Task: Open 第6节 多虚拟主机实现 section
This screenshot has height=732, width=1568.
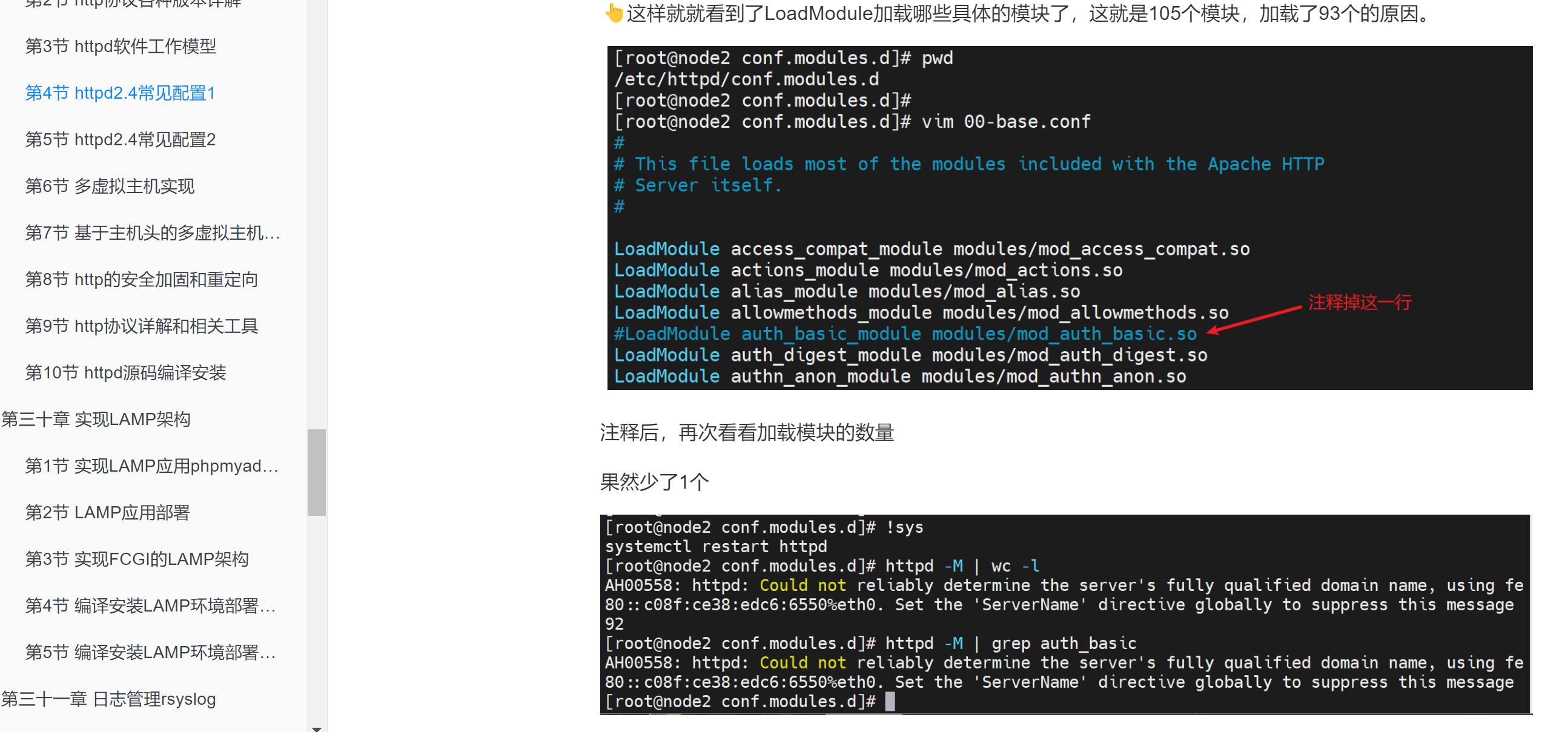Action: (x=111, y=186)
